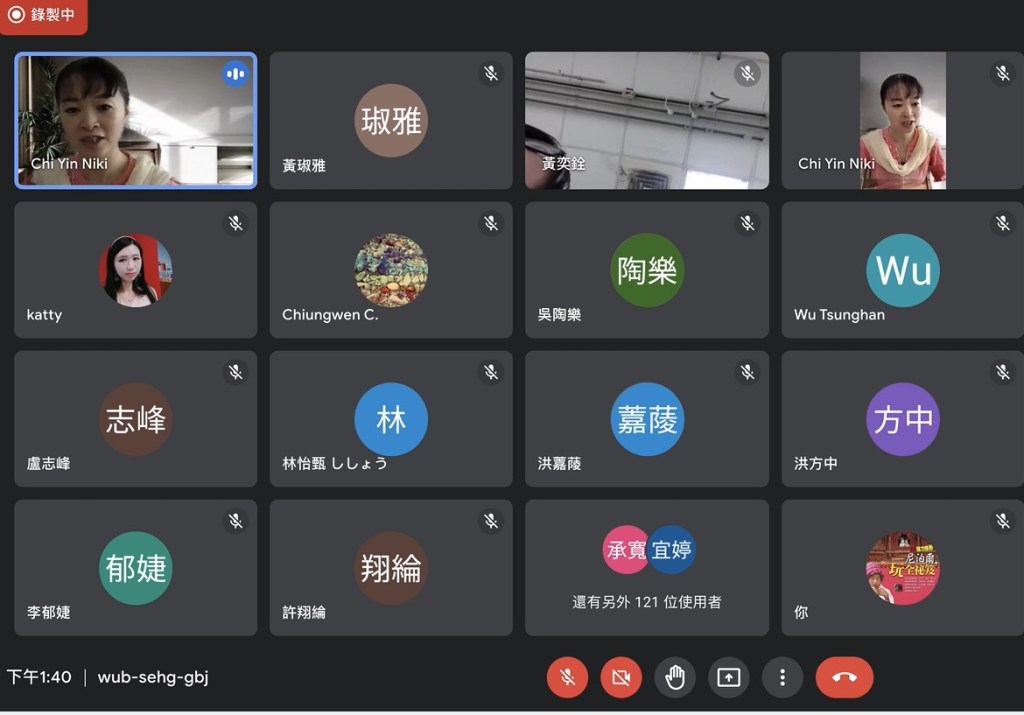Image resolution: width=1024 pixels, height=715 pixels.
Task: Select the Chiungwen C. participant tile
Action: pos(391,270)
